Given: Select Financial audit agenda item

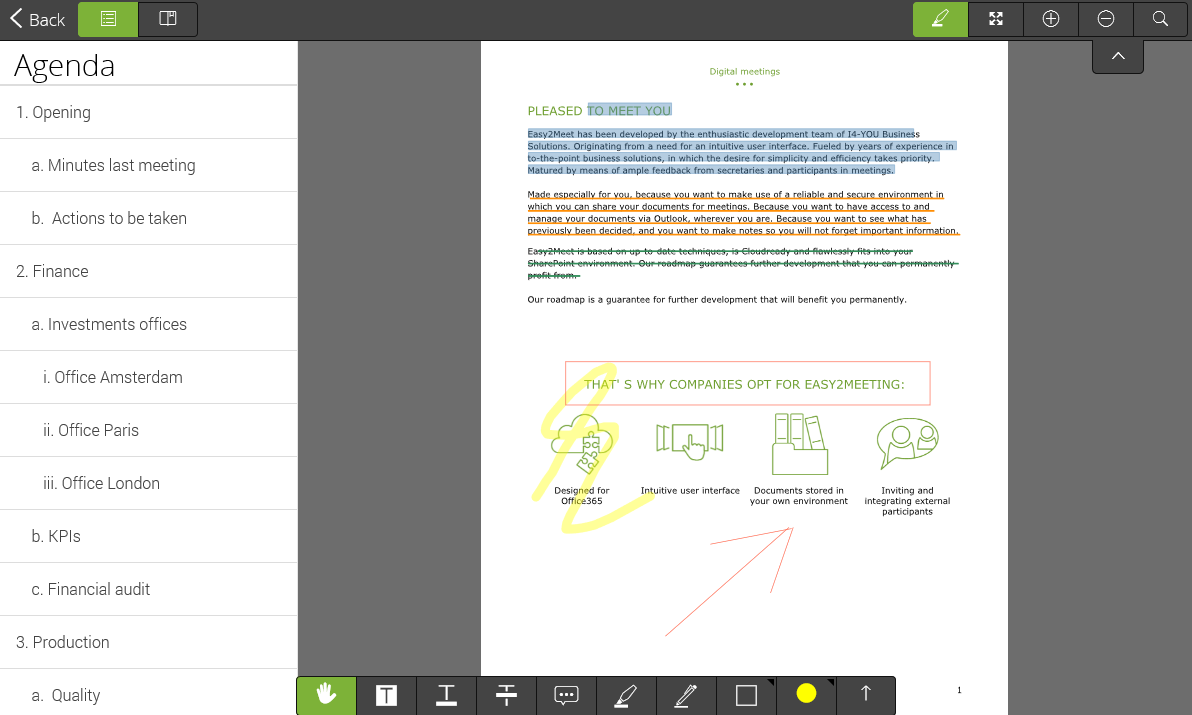Looking at the screenshot, I should (148, 590).
